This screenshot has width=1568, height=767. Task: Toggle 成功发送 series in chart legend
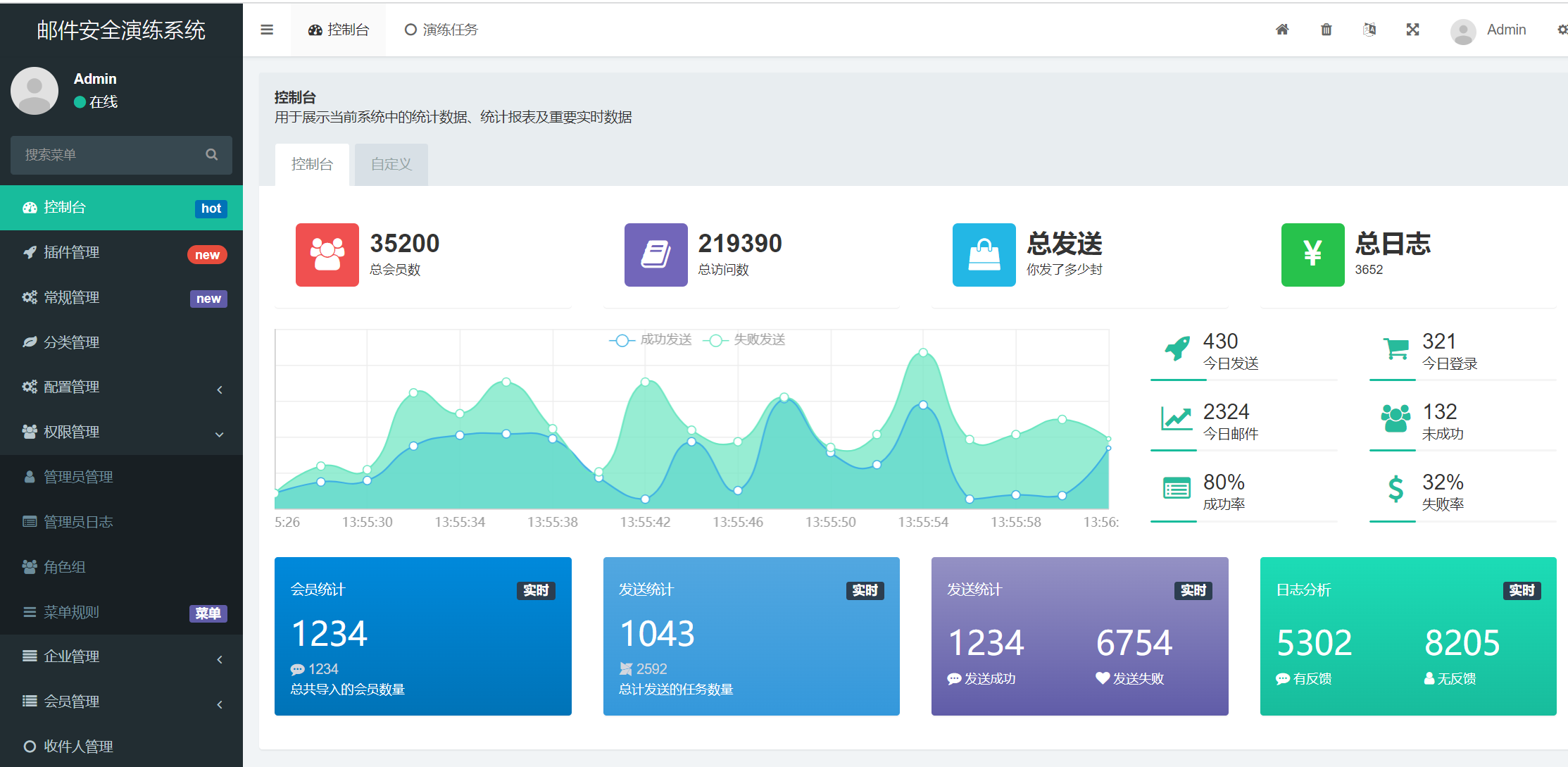[651, 340]
